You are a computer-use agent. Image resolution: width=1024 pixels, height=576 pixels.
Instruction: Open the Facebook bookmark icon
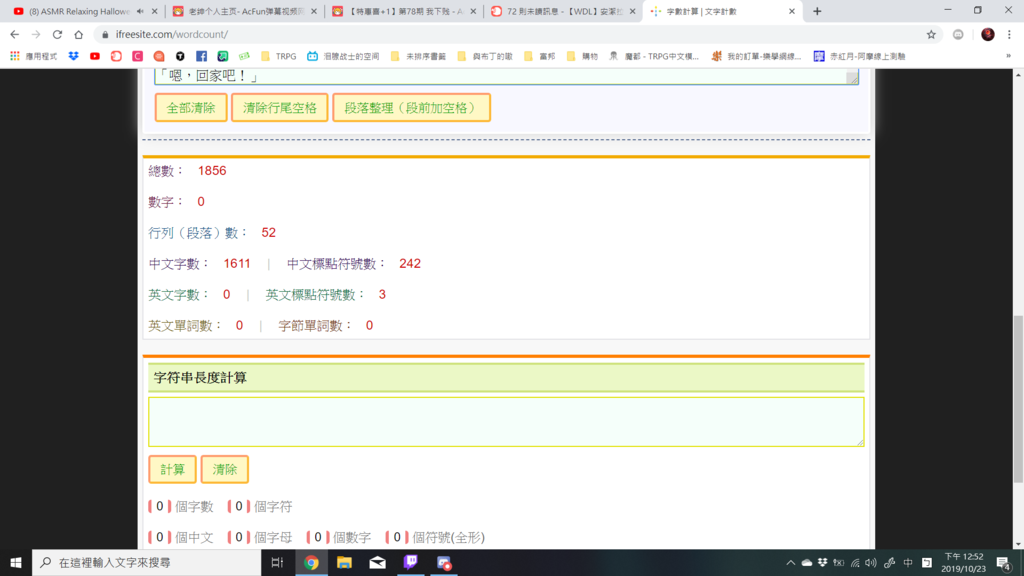[x=201, y=56]
